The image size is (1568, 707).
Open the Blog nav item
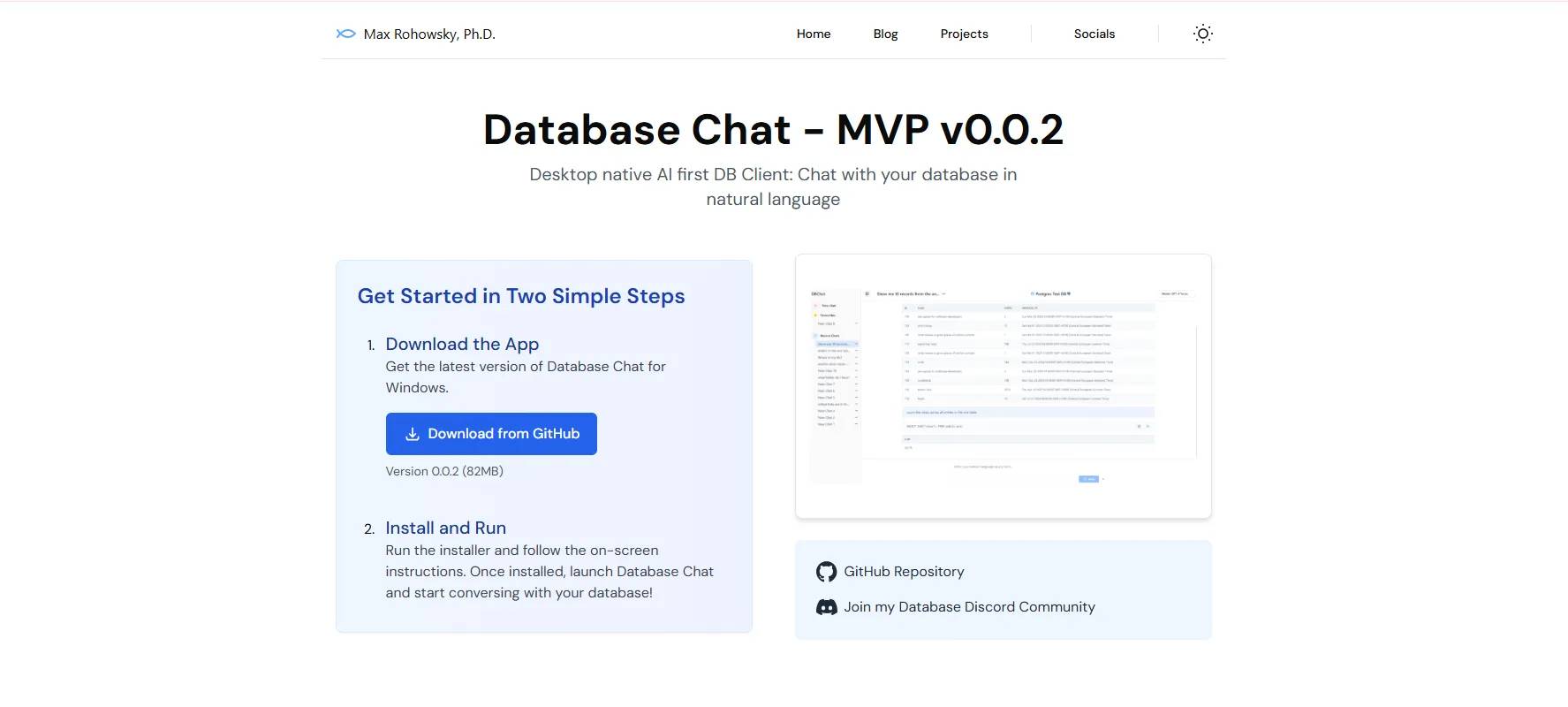[885, 34]
